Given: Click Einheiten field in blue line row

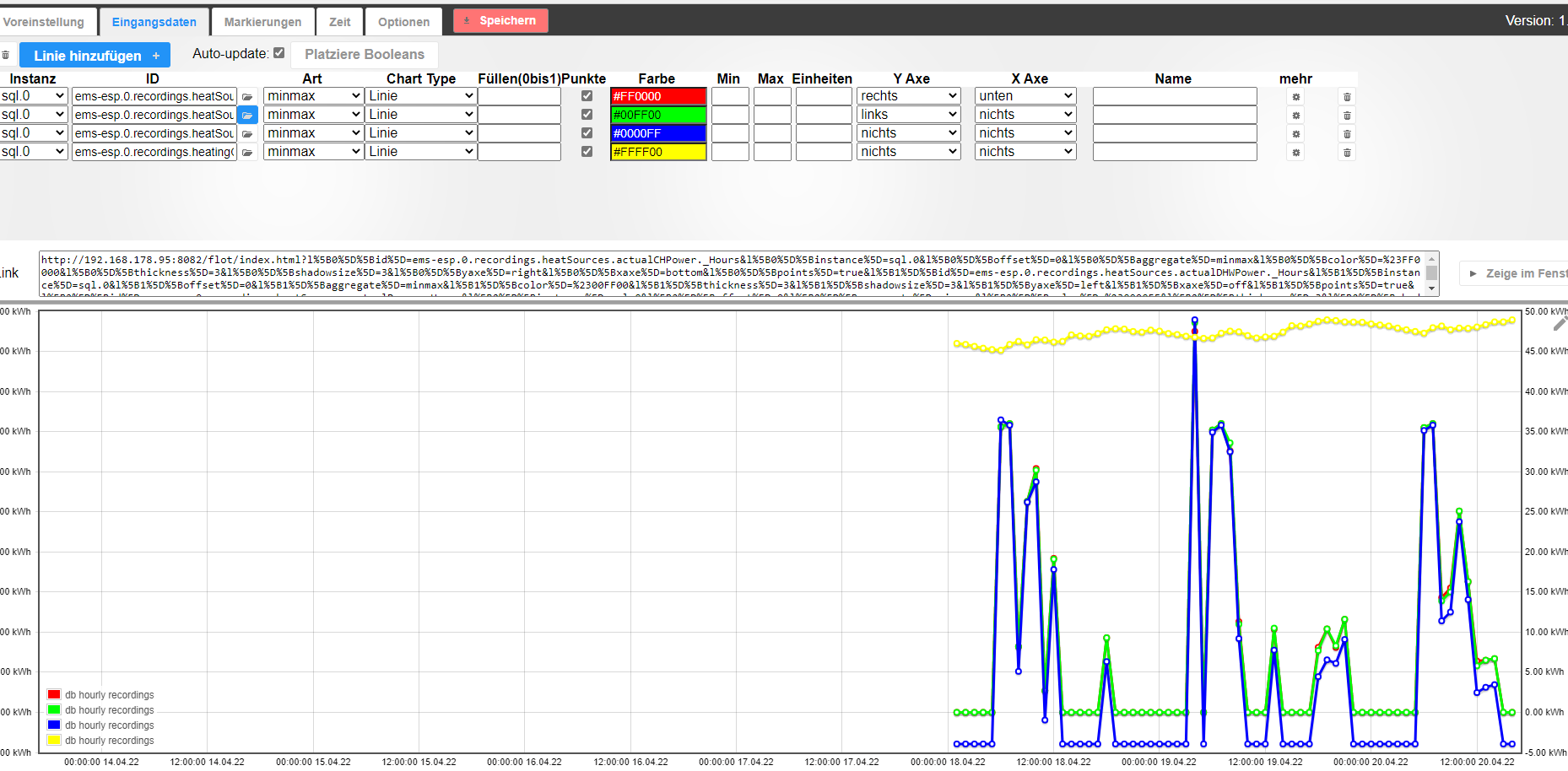Looking at the screenshot, I should tap(824, 133).
